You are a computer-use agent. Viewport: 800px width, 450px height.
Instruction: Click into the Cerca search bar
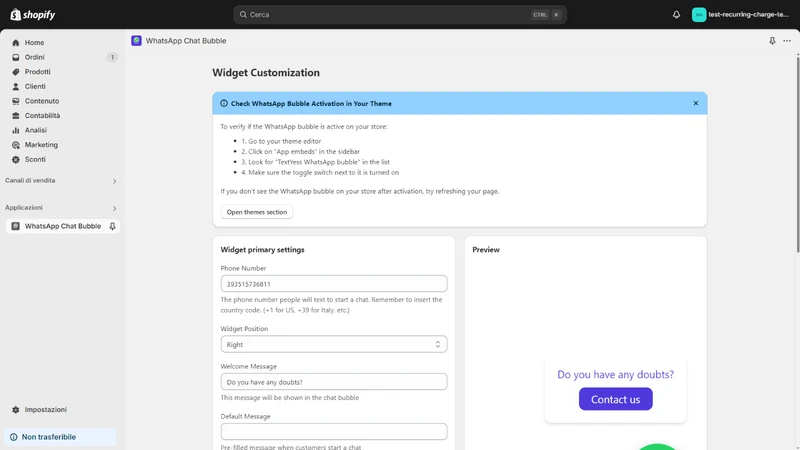[399, 15]
